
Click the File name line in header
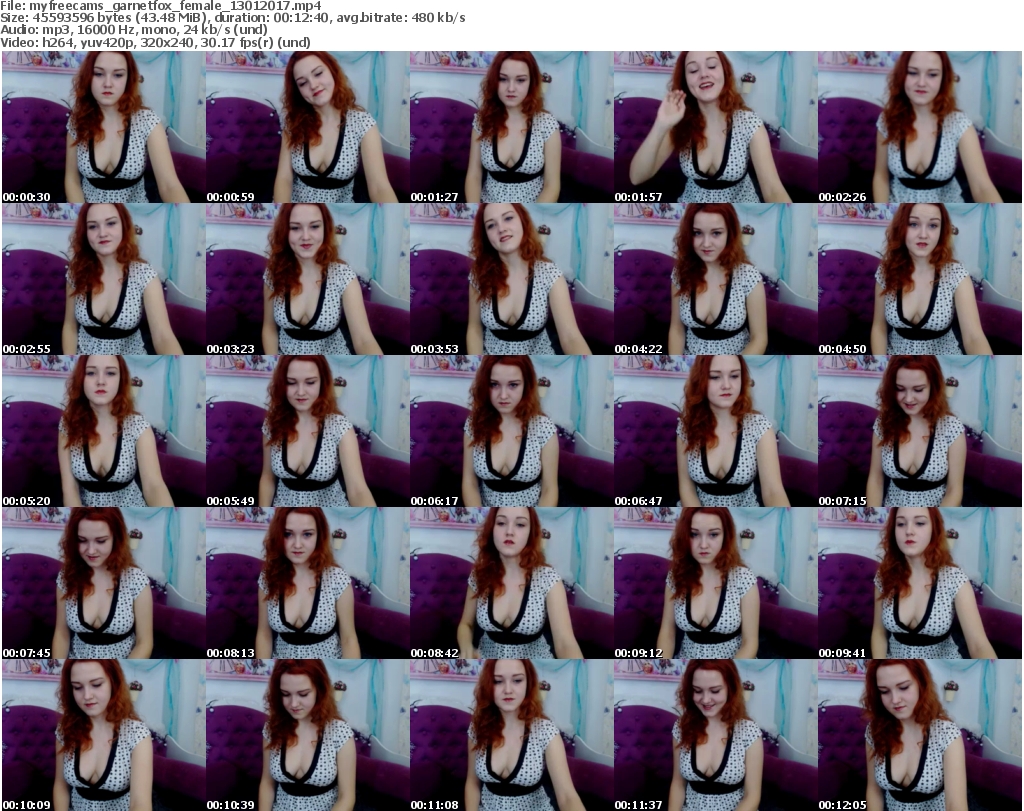click(x=161, y=6)
